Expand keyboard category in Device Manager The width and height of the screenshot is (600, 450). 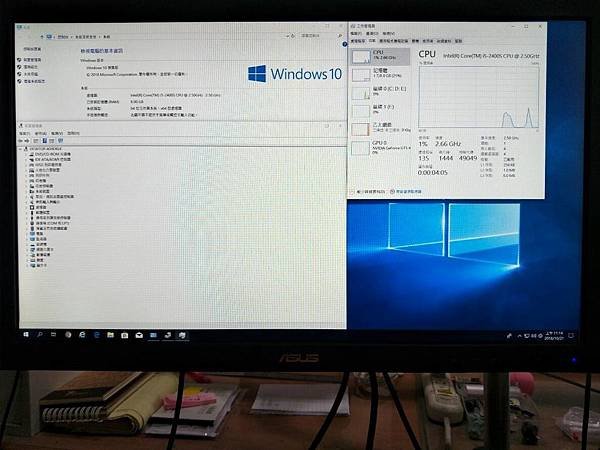pyautogui.click(x=26, y=260)
